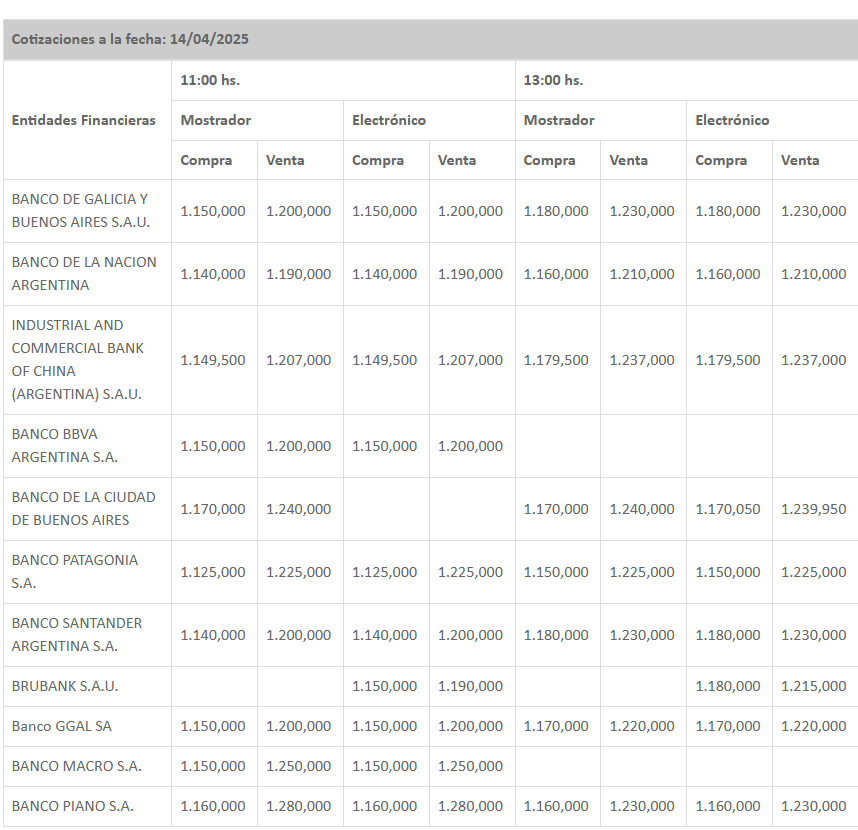Click Patagonia 13:00 Electrónico Venta 1.225,000

pos(814,572)
